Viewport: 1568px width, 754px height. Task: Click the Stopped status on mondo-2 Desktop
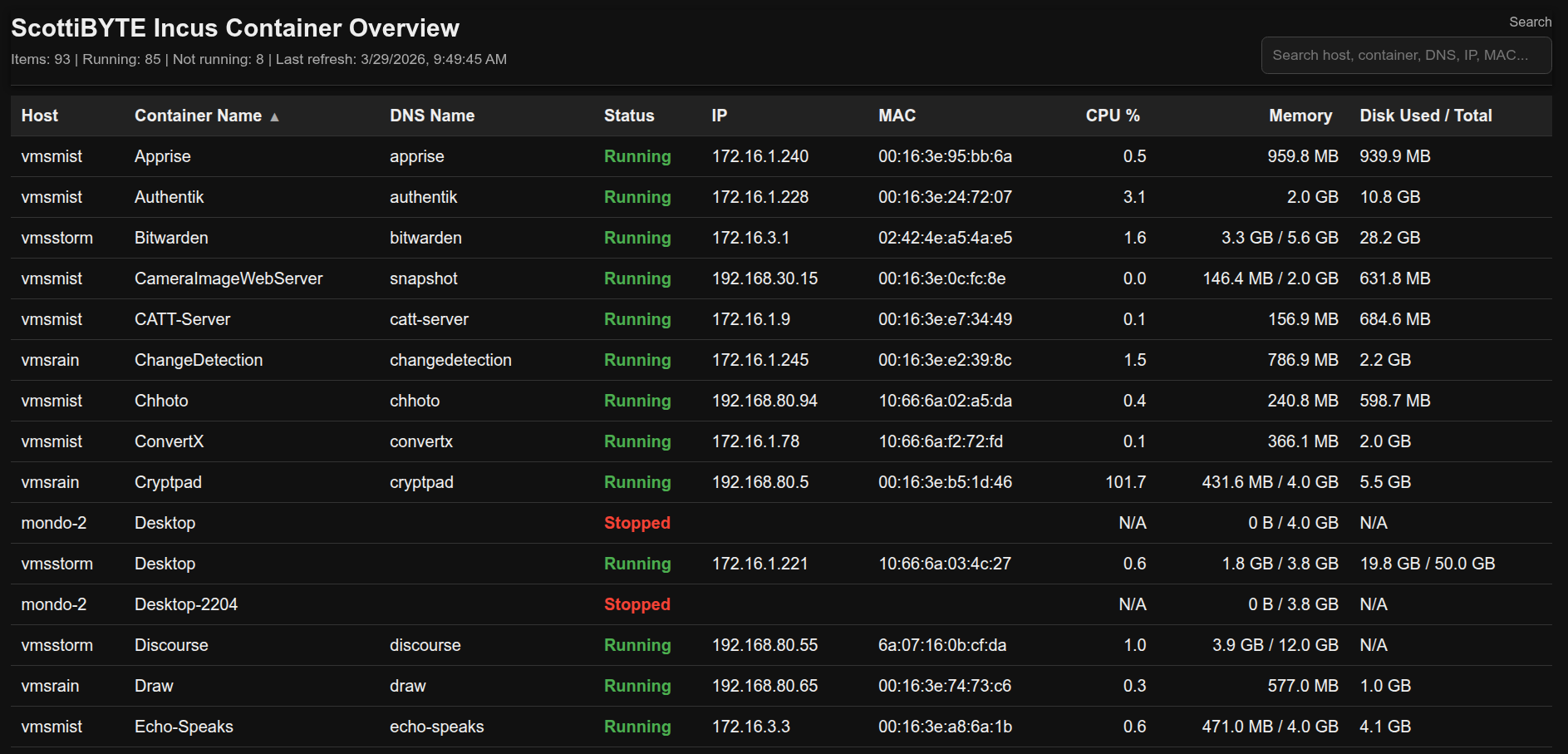click(637, 523)
